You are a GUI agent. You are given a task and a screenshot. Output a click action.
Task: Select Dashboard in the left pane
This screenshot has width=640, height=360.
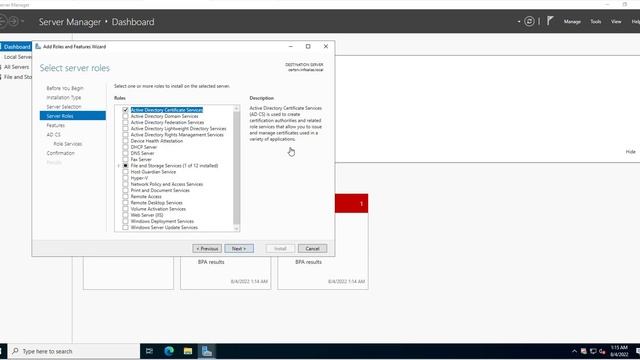(x=16, y=47)
